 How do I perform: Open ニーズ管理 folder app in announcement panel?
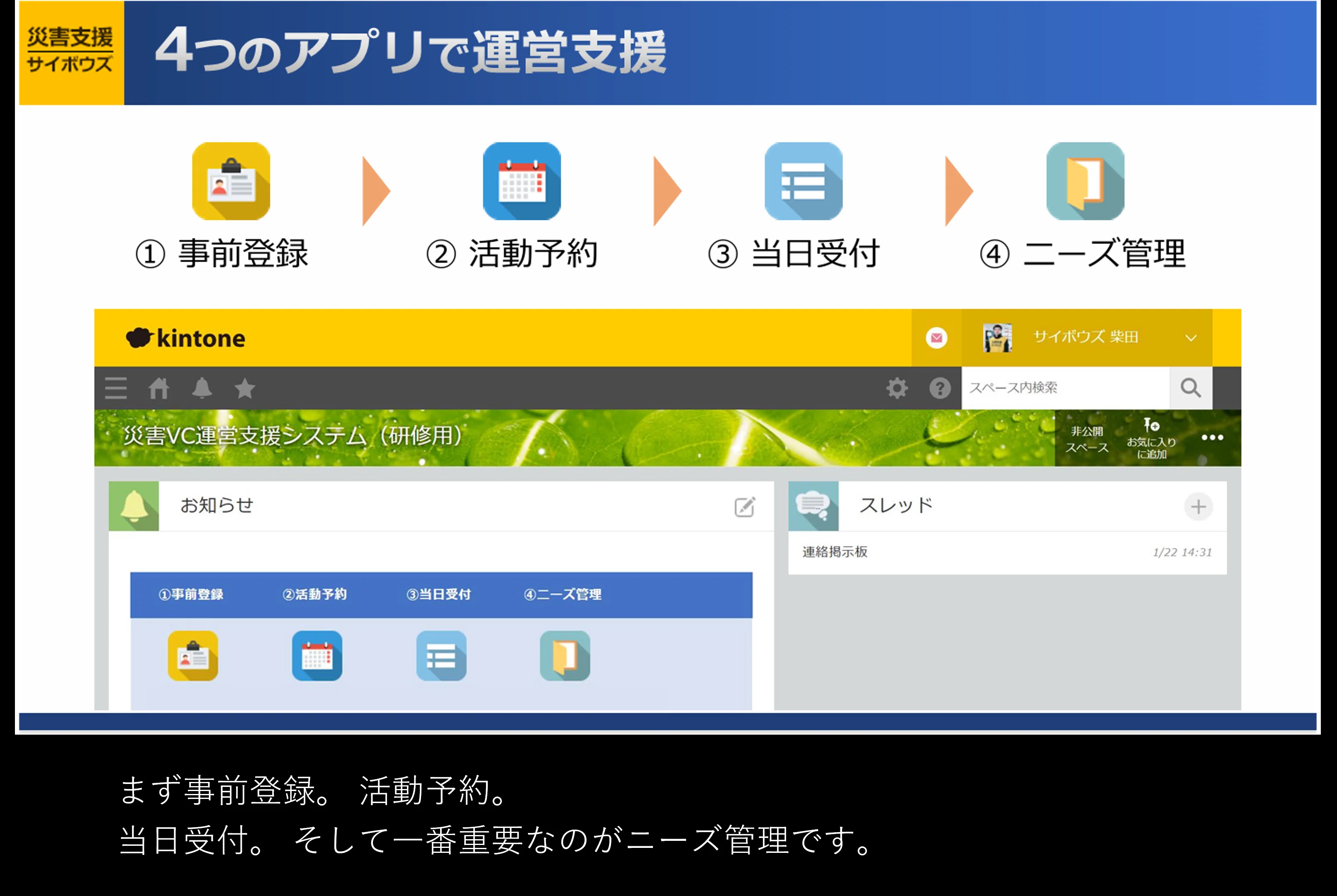click(565, 656)
